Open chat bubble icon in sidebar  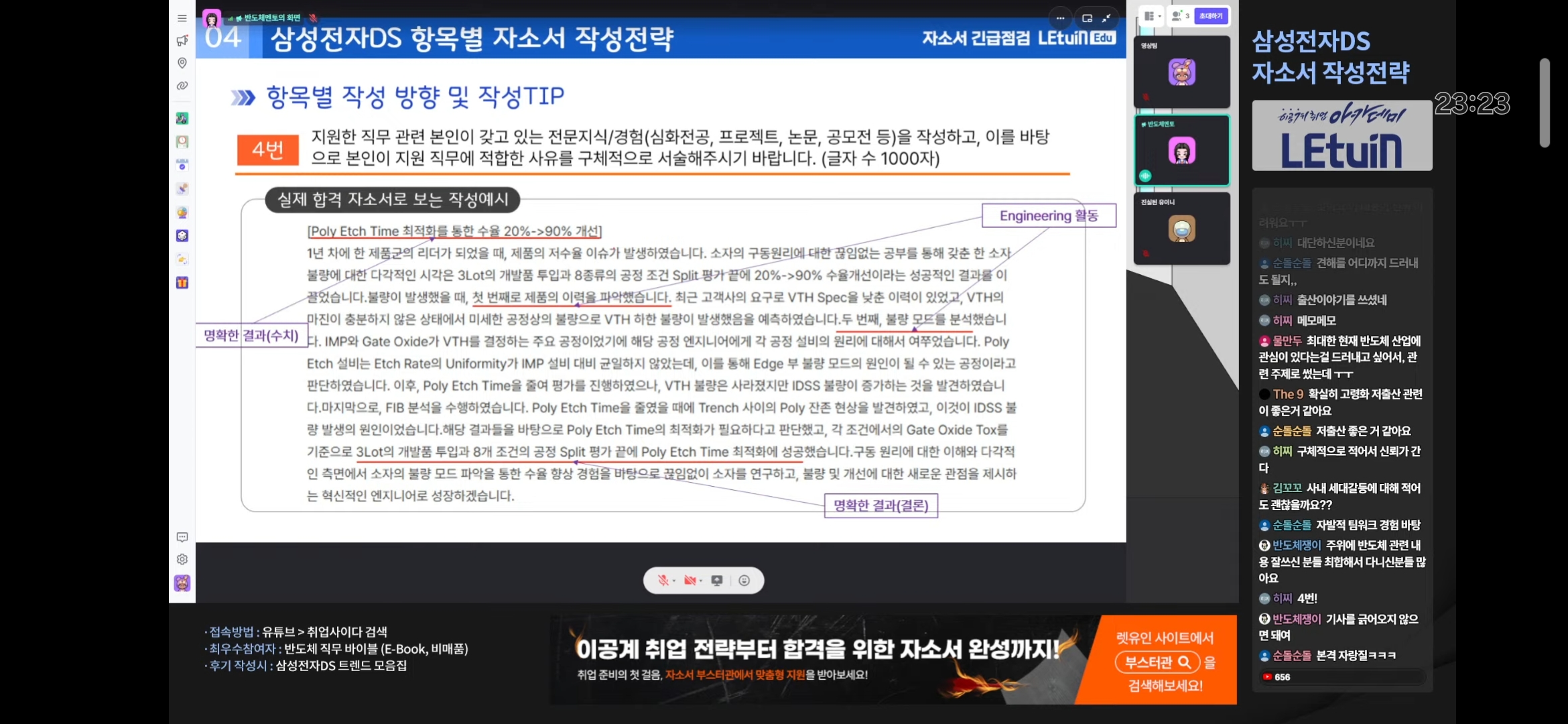pos(182,537)
